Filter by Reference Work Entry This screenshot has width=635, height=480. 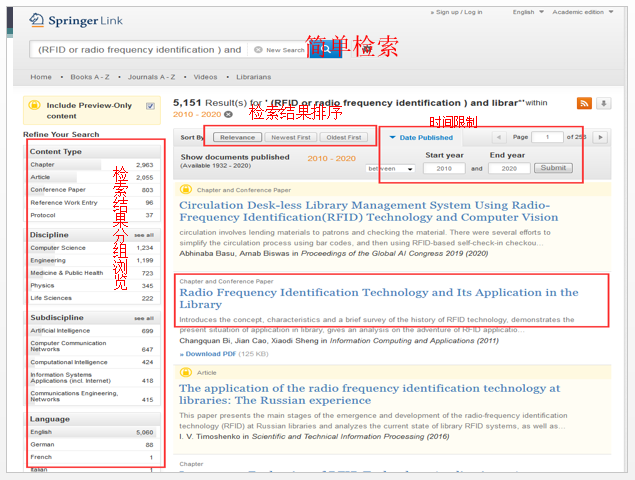point(92,203)
